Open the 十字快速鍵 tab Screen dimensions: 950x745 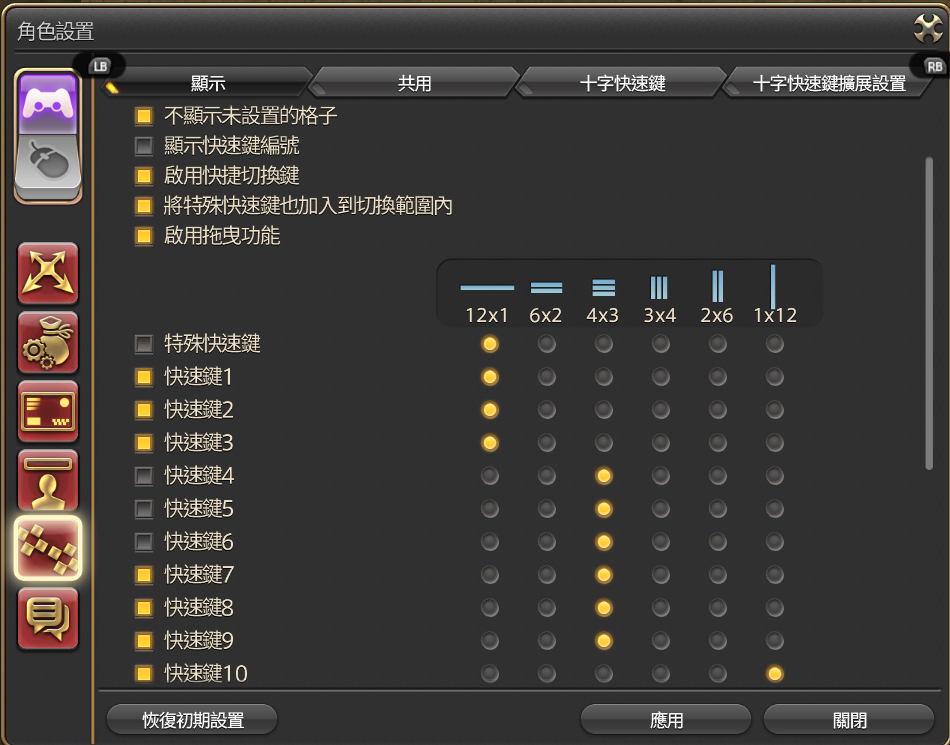(x=622, y=84)
